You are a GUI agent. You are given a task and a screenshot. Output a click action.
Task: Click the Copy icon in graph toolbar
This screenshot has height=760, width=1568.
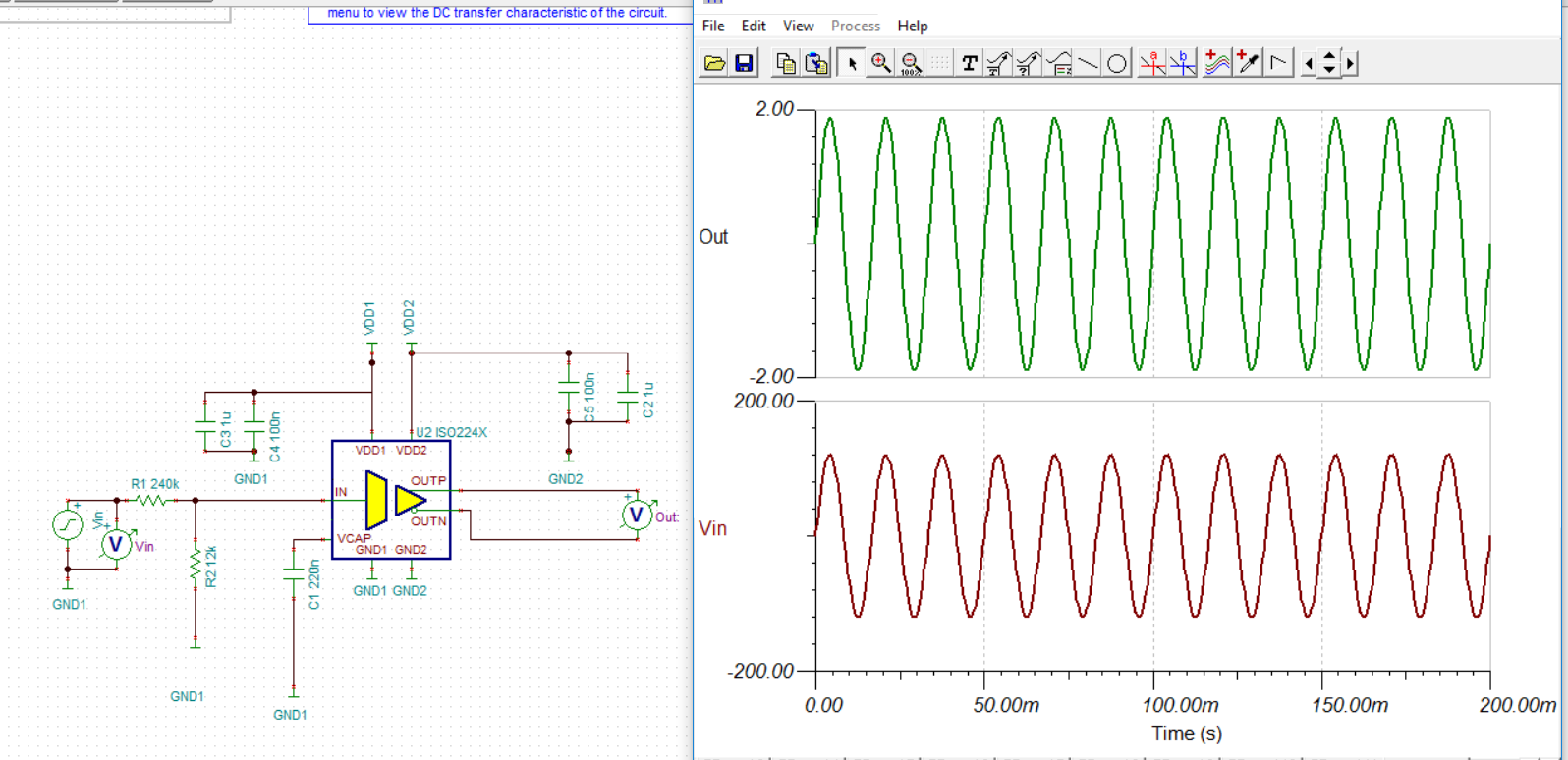(785, 63)
